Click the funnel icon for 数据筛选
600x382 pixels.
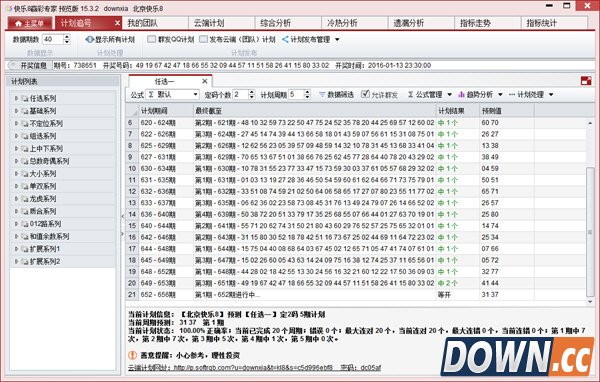[322, 94]
